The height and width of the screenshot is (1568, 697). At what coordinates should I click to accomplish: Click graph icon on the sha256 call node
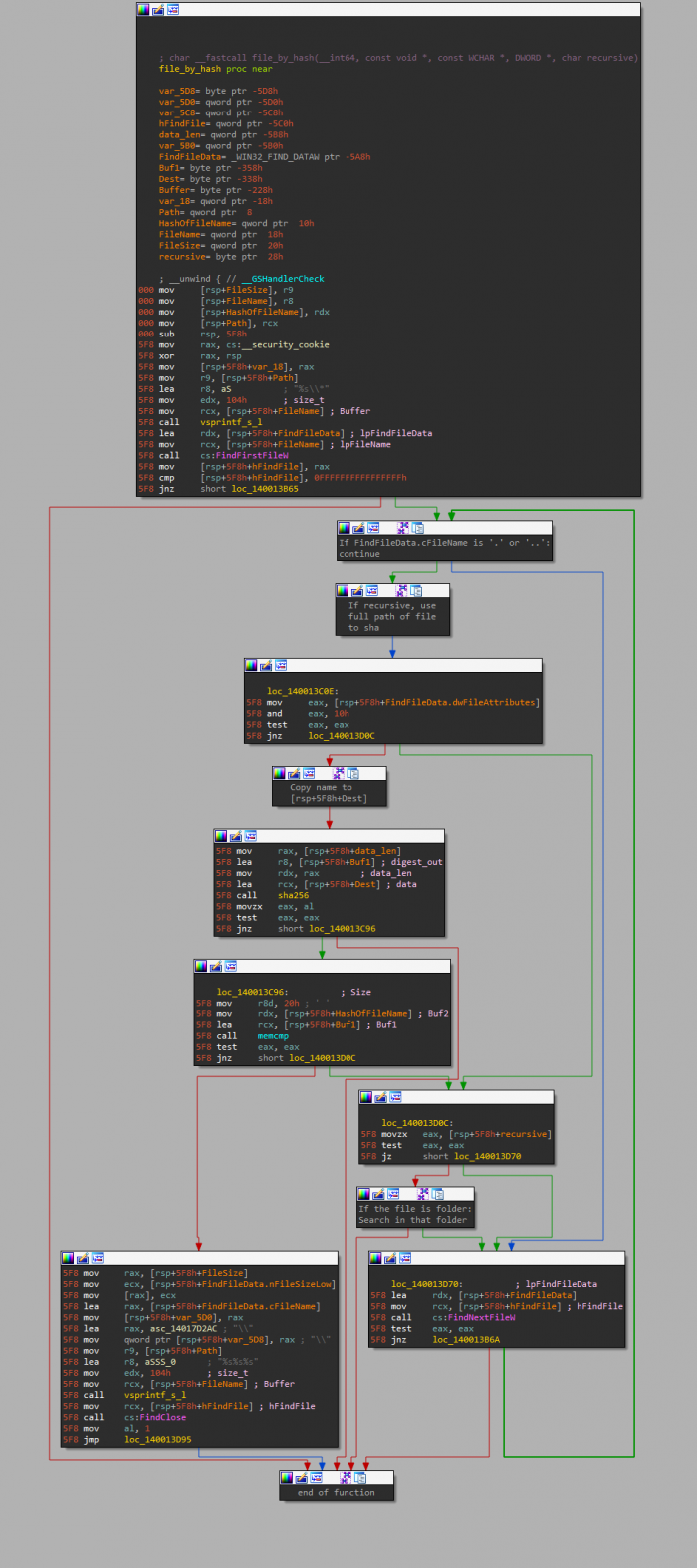[x=251, y=836]
